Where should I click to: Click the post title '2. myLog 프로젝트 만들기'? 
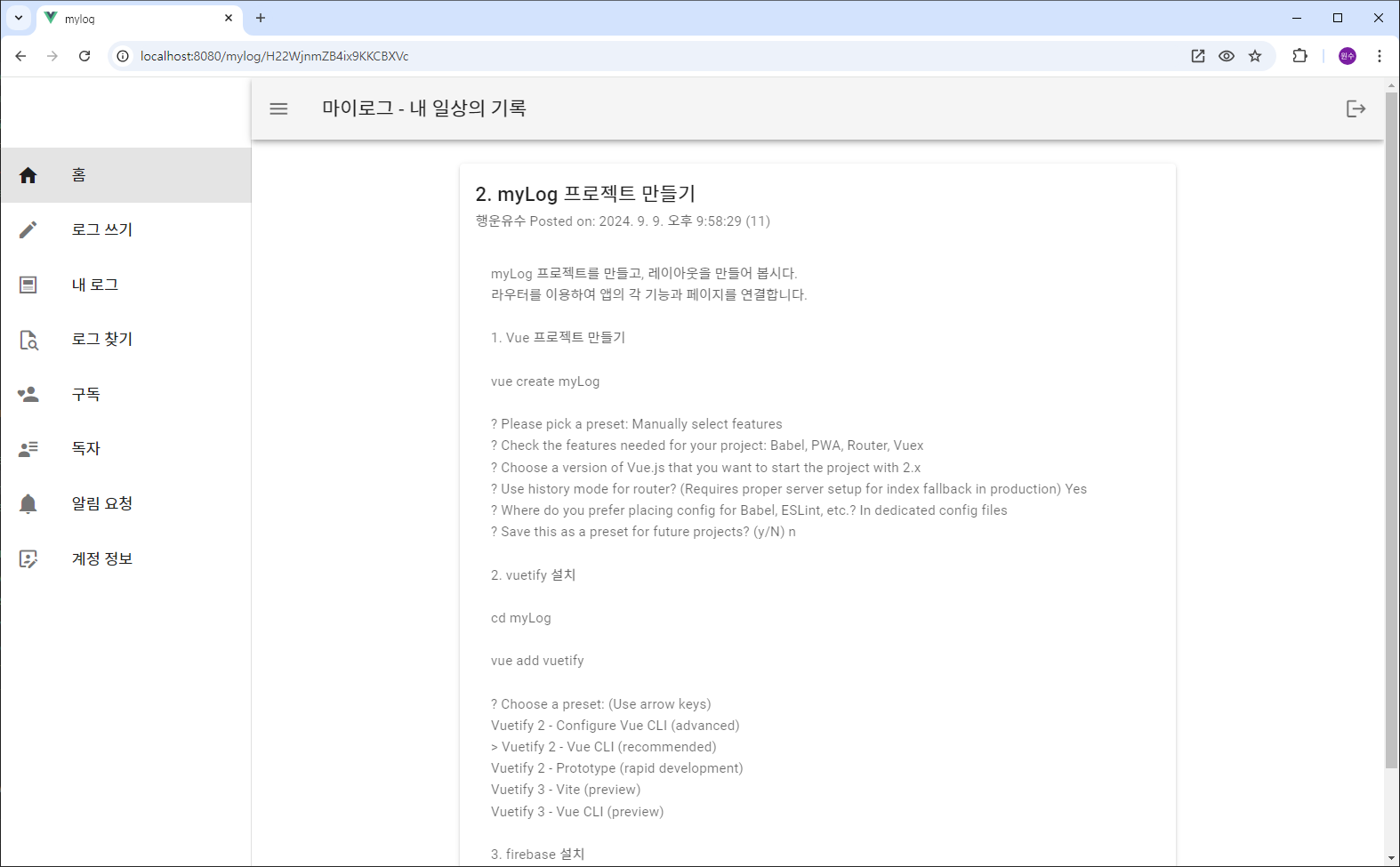pos(585,194)
